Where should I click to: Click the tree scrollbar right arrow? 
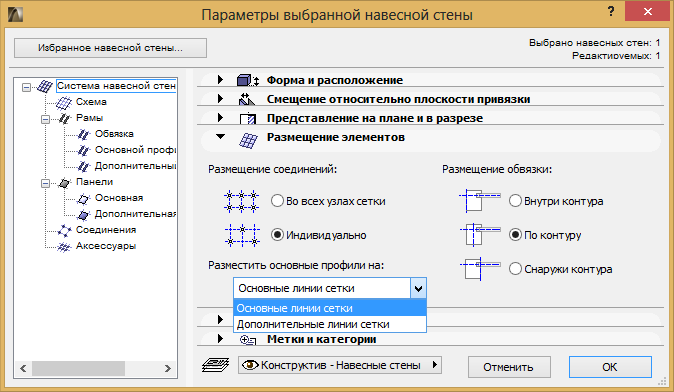pos(168,368)
